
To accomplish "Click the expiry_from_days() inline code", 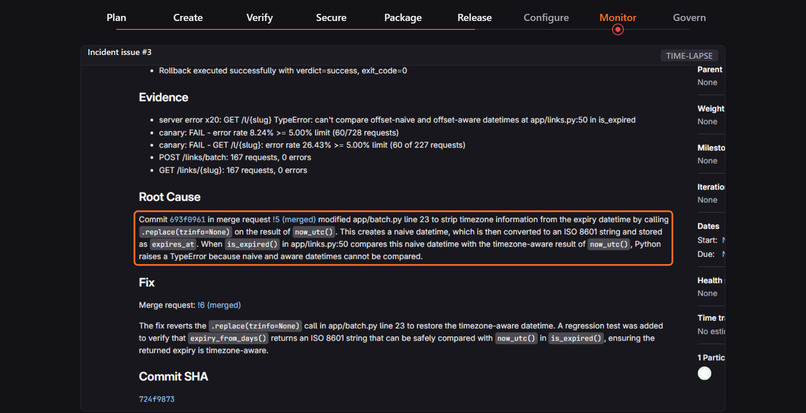I will [x=228, y=338].
